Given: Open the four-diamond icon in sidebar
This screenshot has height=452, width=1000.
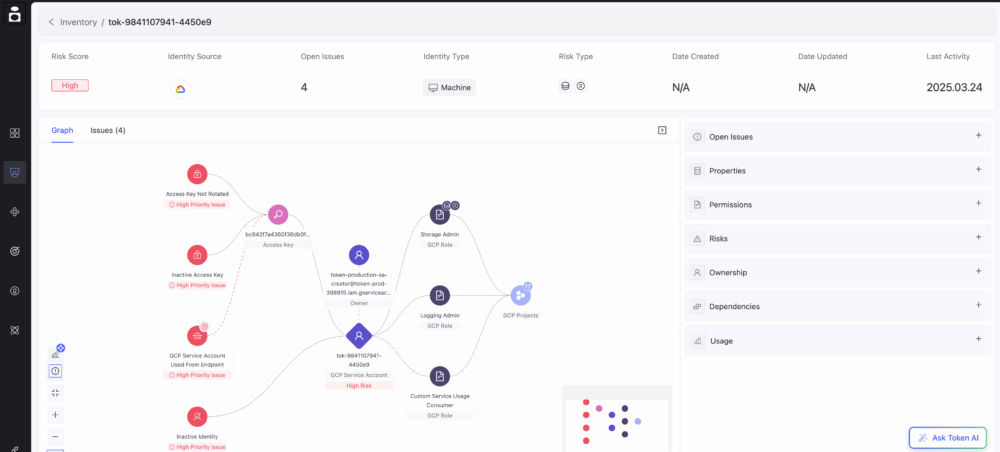Looking at the screenshot, I should tap(15, 212).
